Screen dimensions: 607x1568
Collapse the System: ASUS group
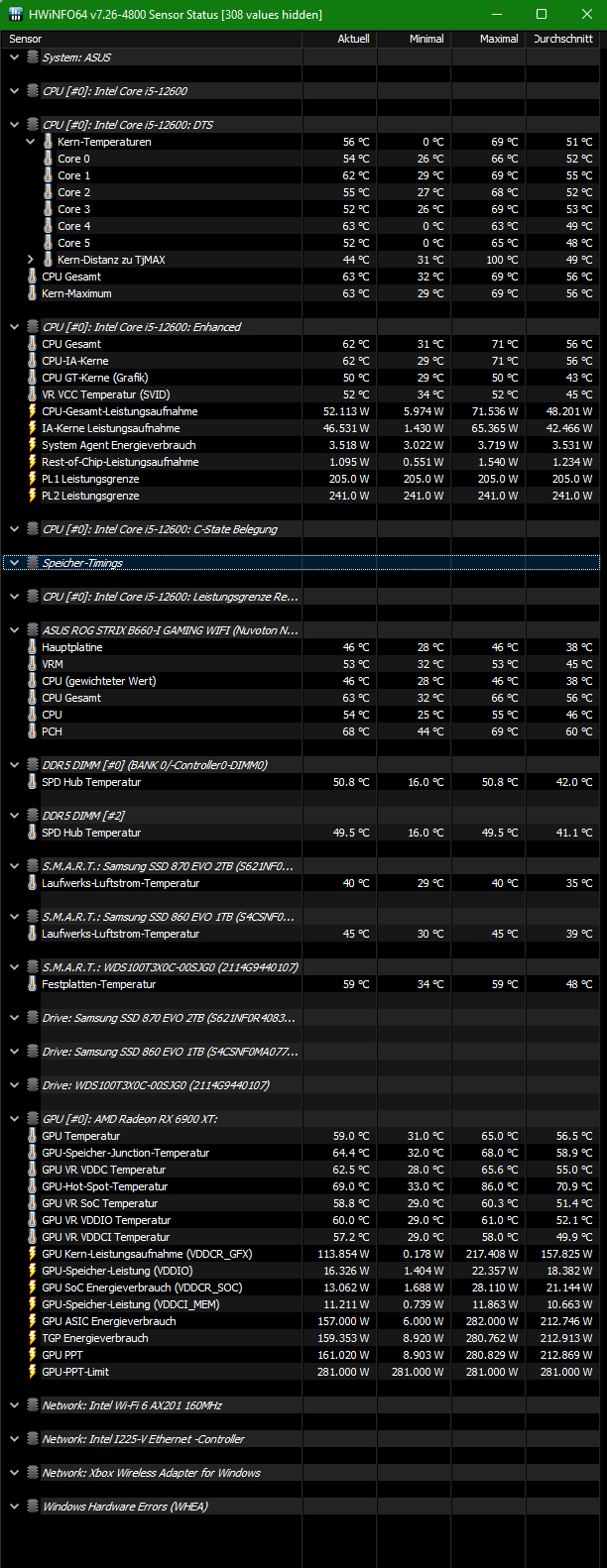tap(14, 57)
